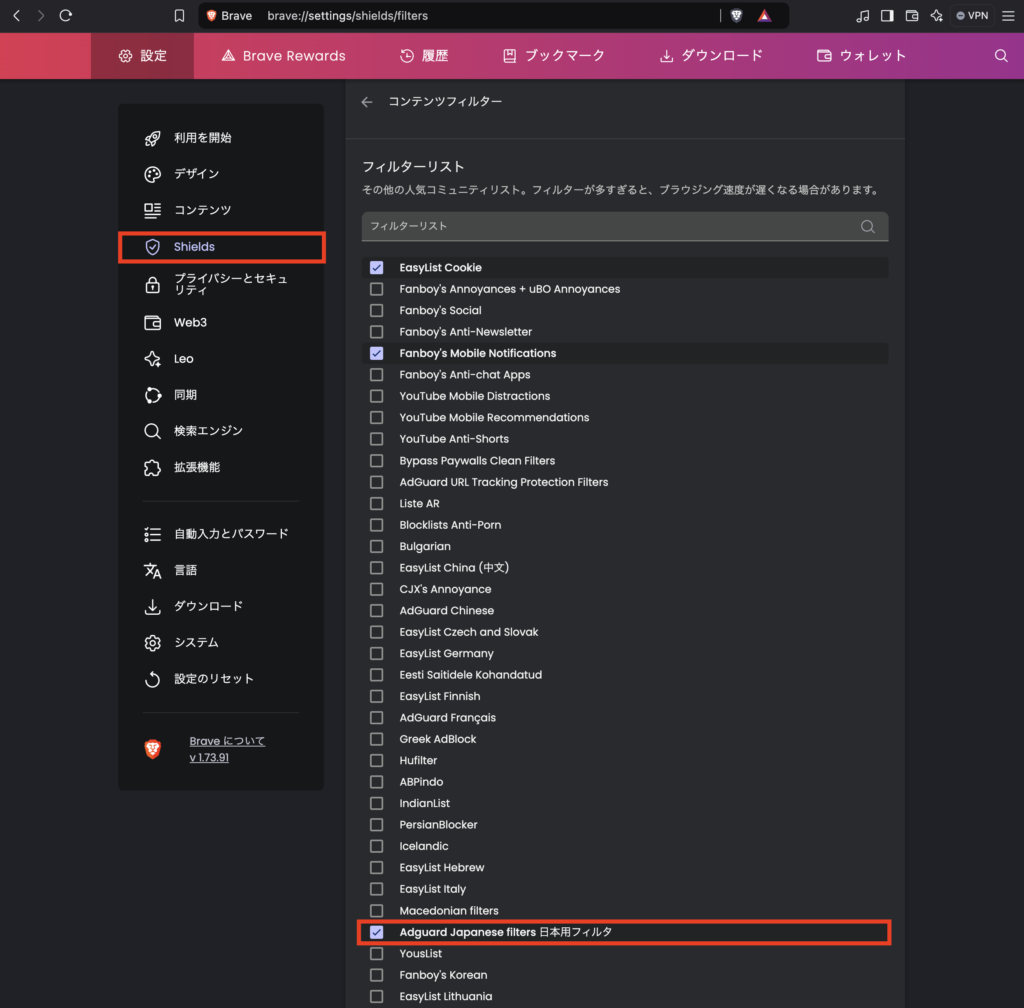1024x1008 pixels.
Task: Enable the AdGuard Français filter
Action: [x=376, y=717]
